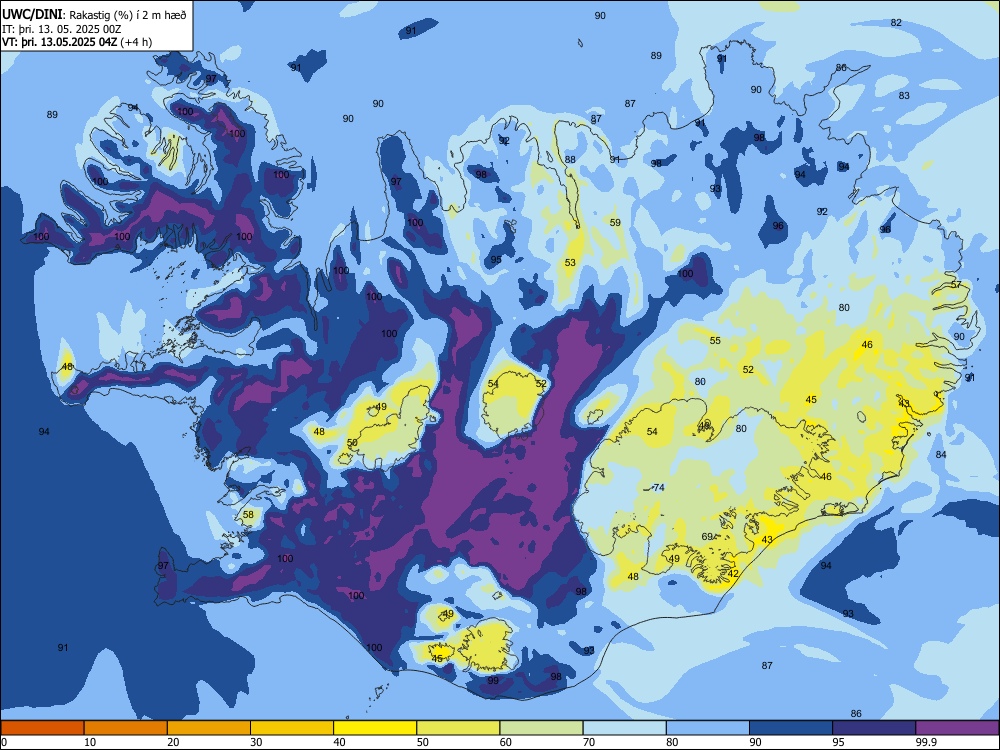
Task: Click the pale yellow 50–60 legend swatch
Action: [458, 728]
